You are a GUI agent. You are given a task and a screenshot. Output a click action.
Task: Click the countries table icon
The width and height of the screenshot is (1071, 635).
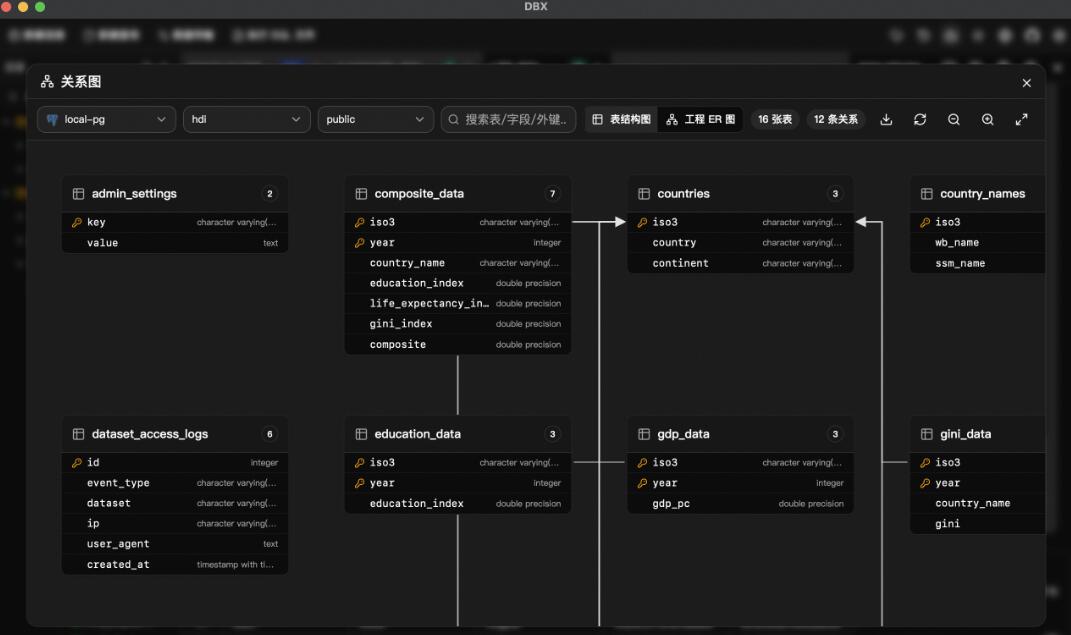click(644, 194)
